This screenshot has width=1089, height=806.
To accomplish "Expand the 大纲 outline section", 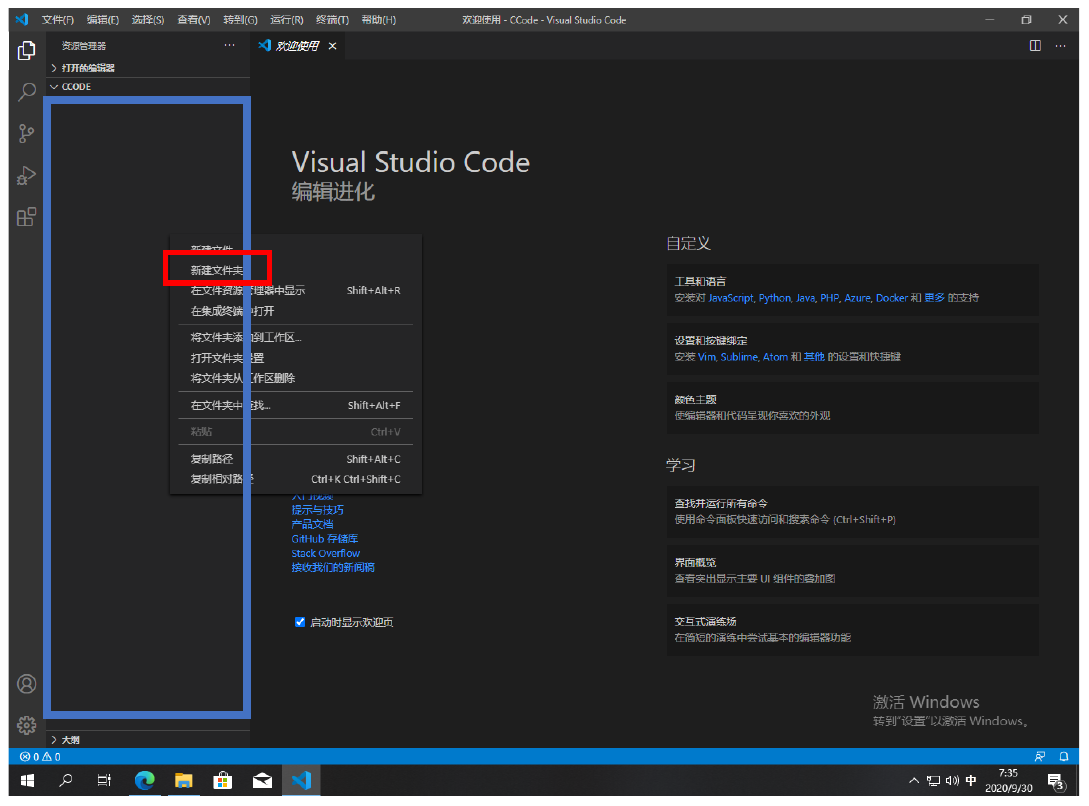I will 70,740.
